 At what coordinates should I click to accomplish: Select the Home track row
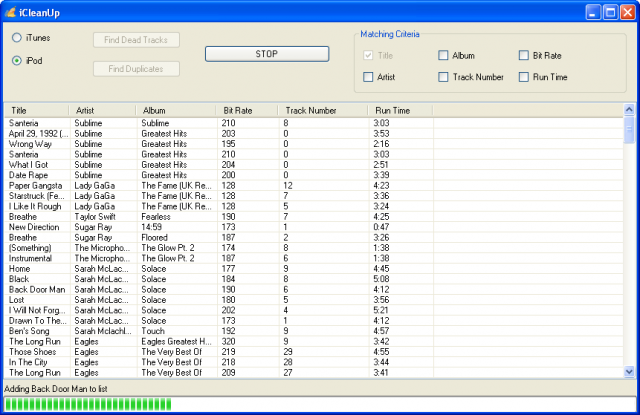314,269
